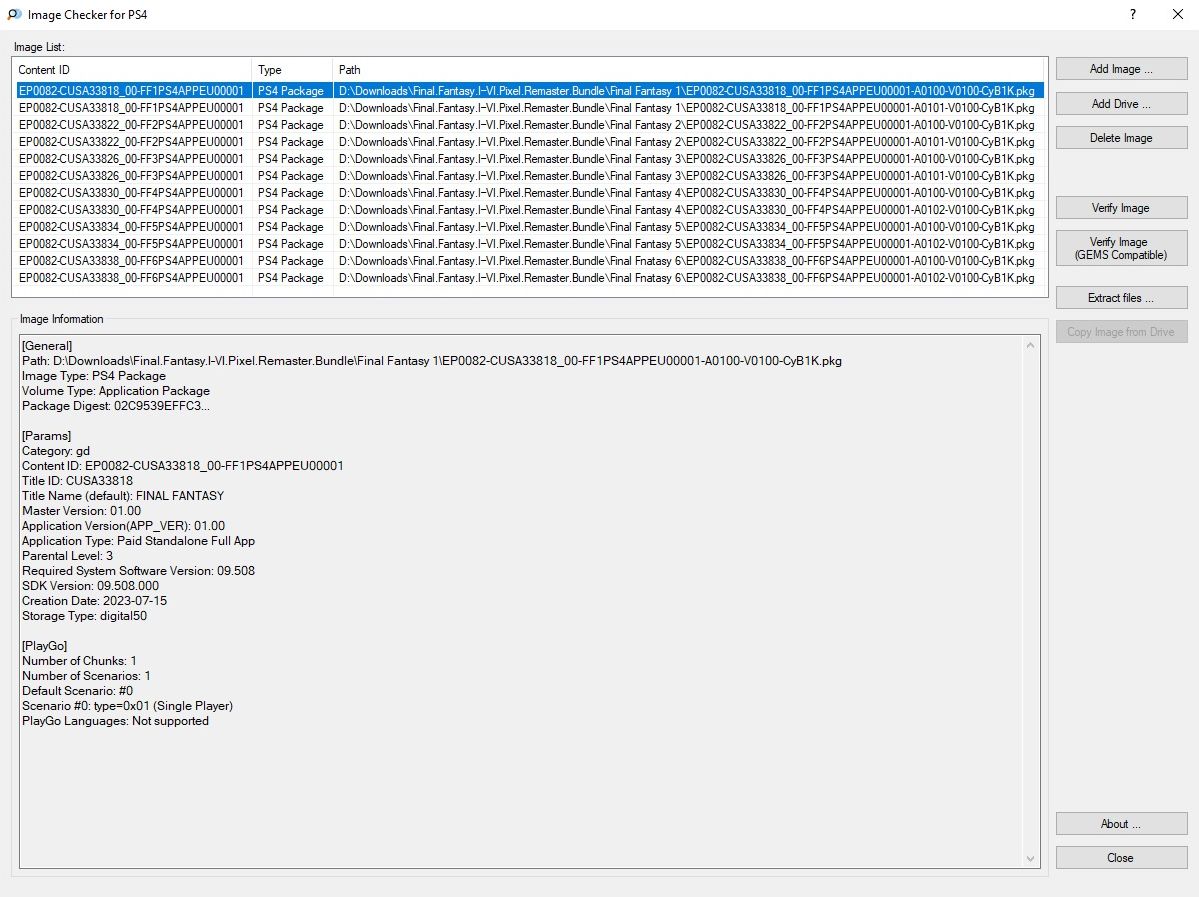Run Verify Image (GEMS Compatible)

click(x=1121, y=249)
